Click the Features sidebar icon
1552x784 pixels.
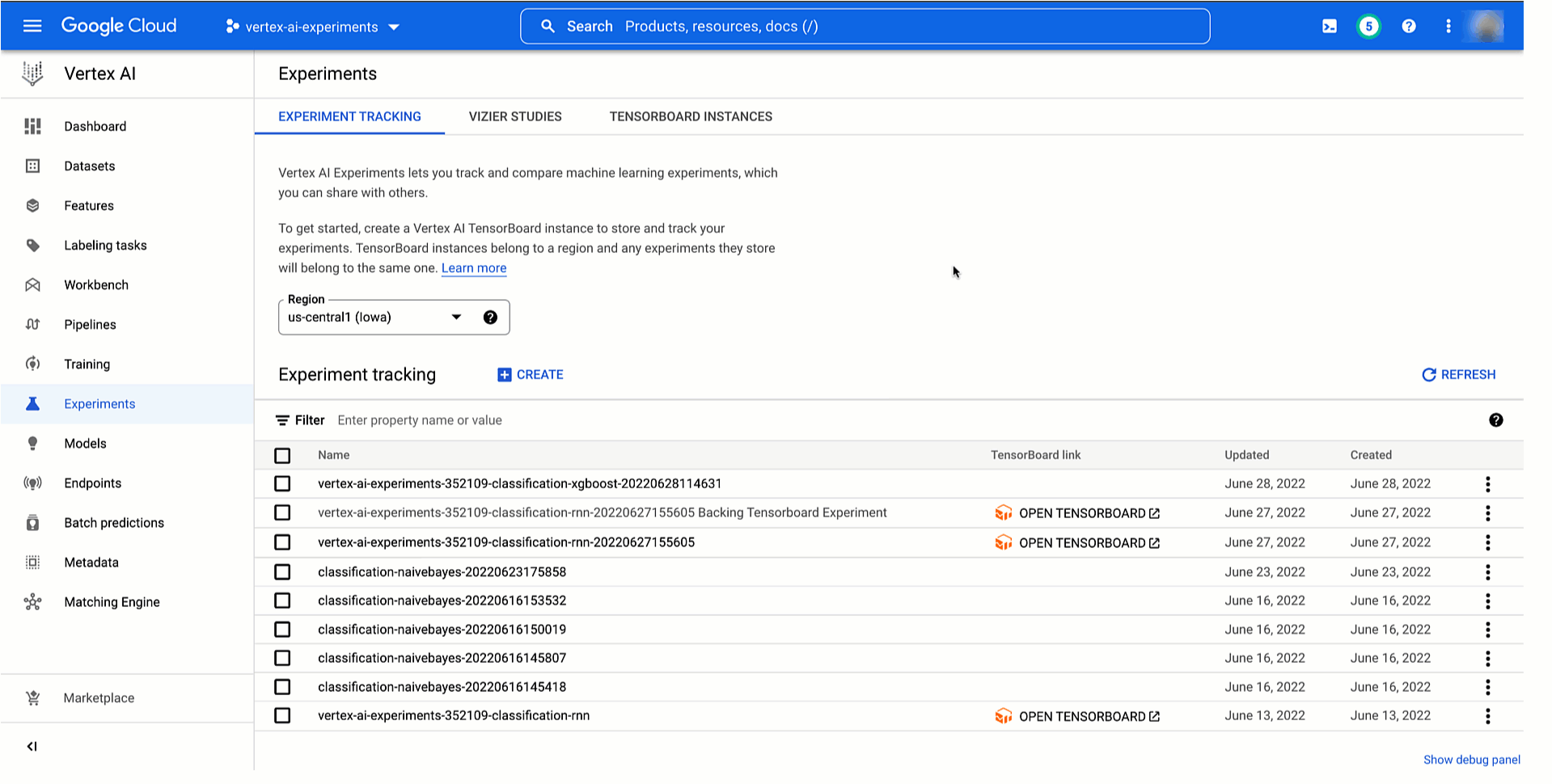pyautogui.click(x=32, y=205)
